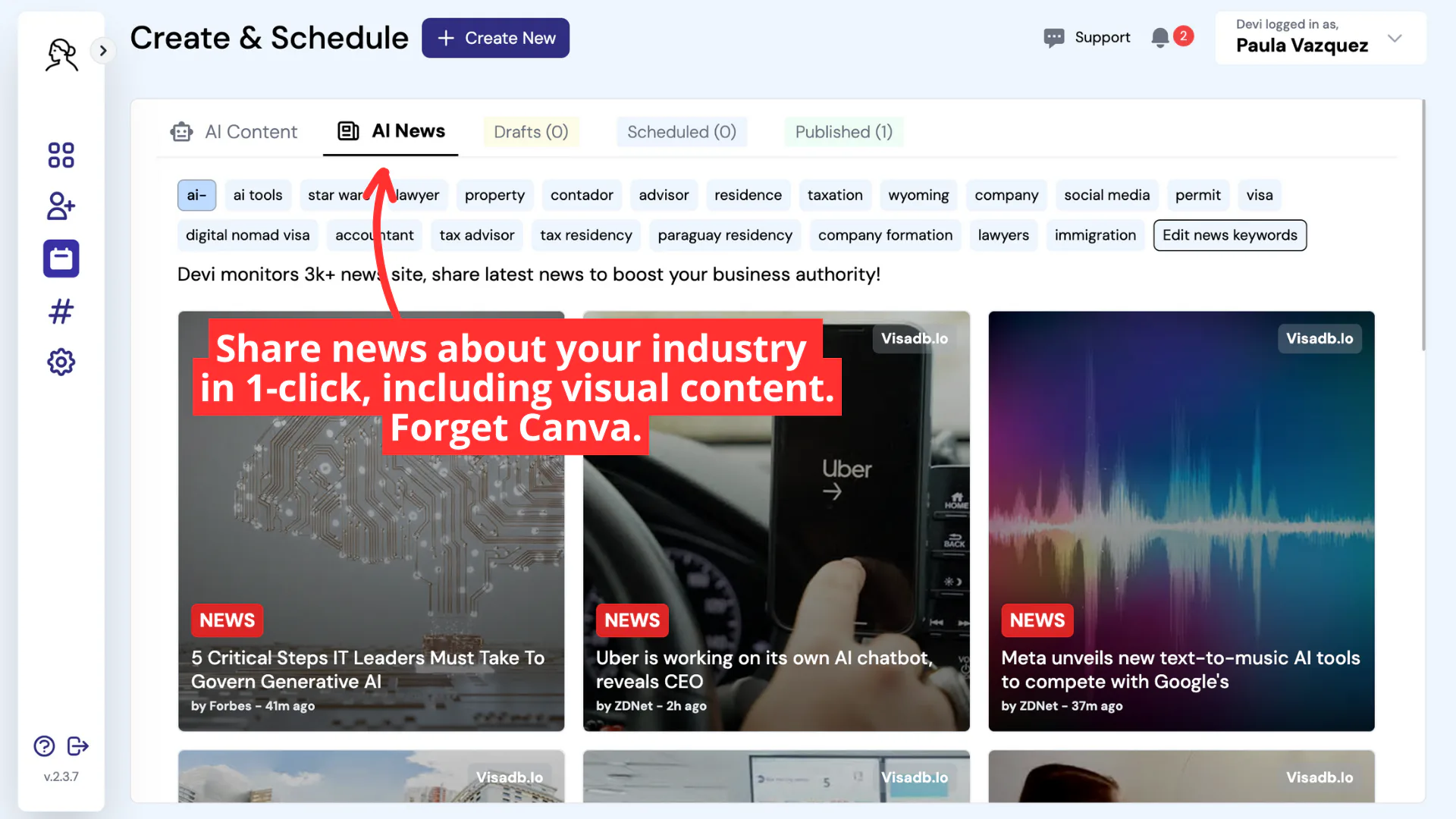Open the dashboard grid icon in sidebar
The height and width of the screenshot is (819, 1456).
click(x=61, y=155)
